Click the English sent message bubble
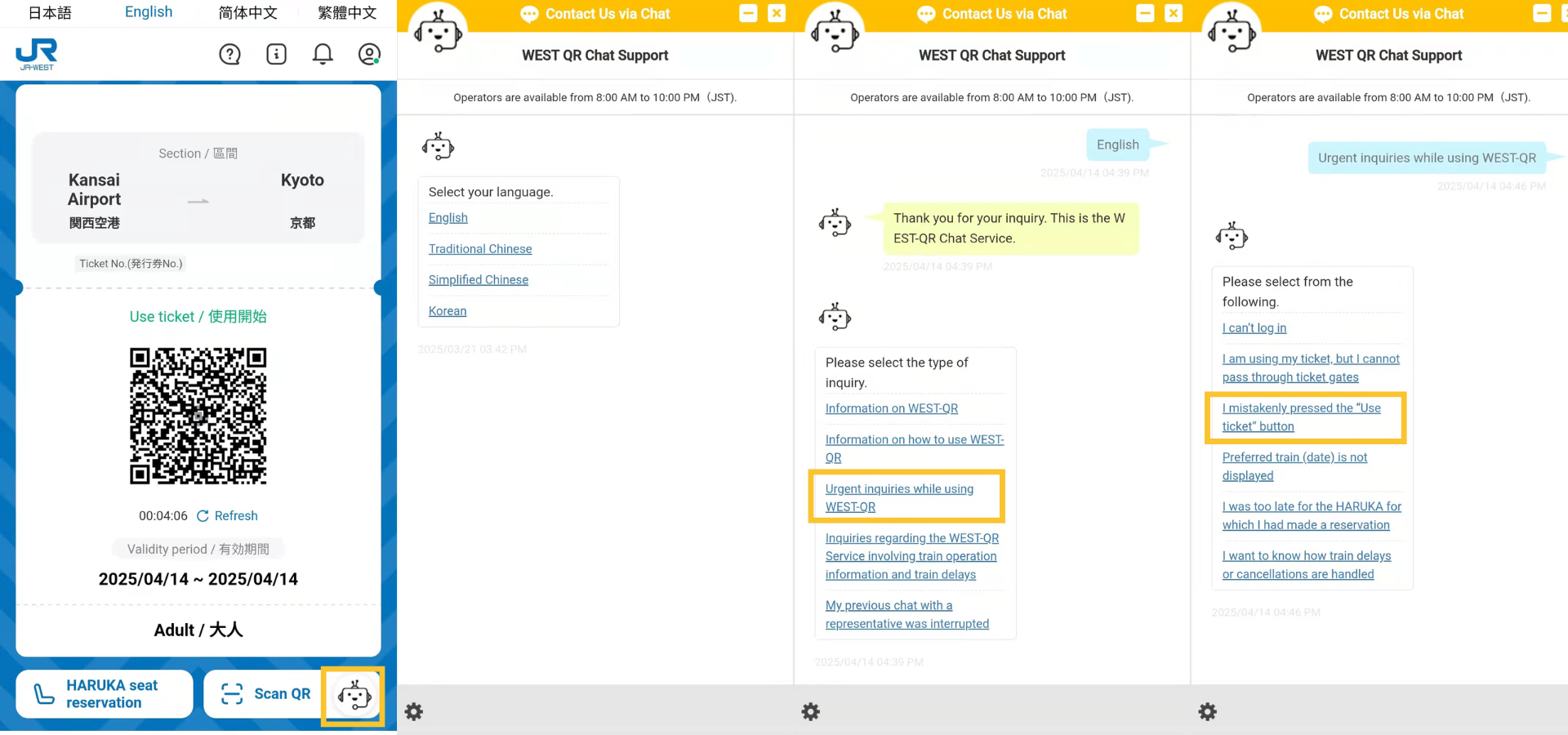Image resolution: width=1568 pixels, height=735 pixels. (x=1118, y=145)
